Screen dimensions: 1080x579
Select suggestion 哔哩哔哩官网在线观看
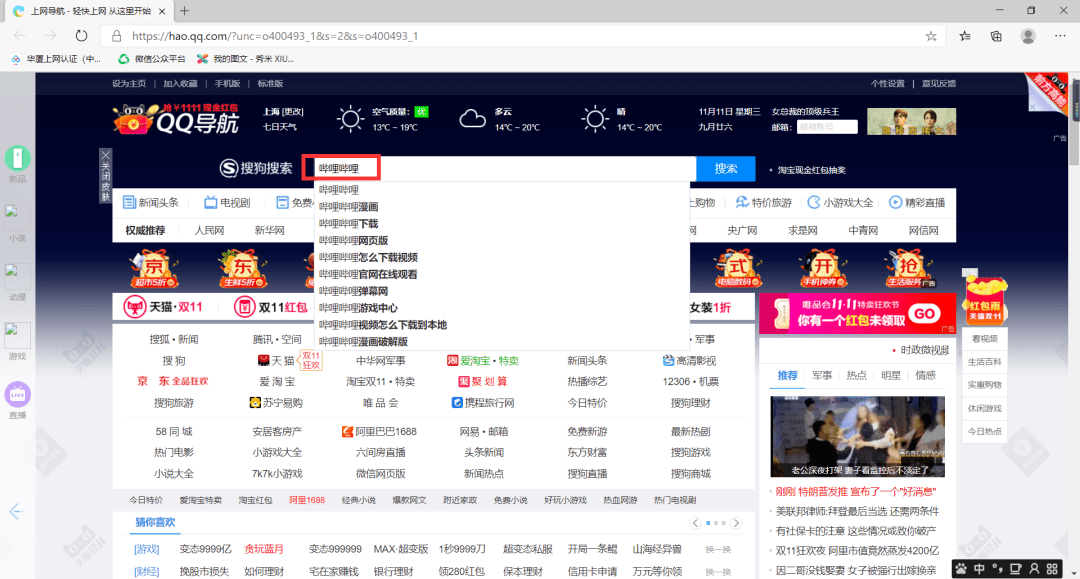(x=368, y=274)
